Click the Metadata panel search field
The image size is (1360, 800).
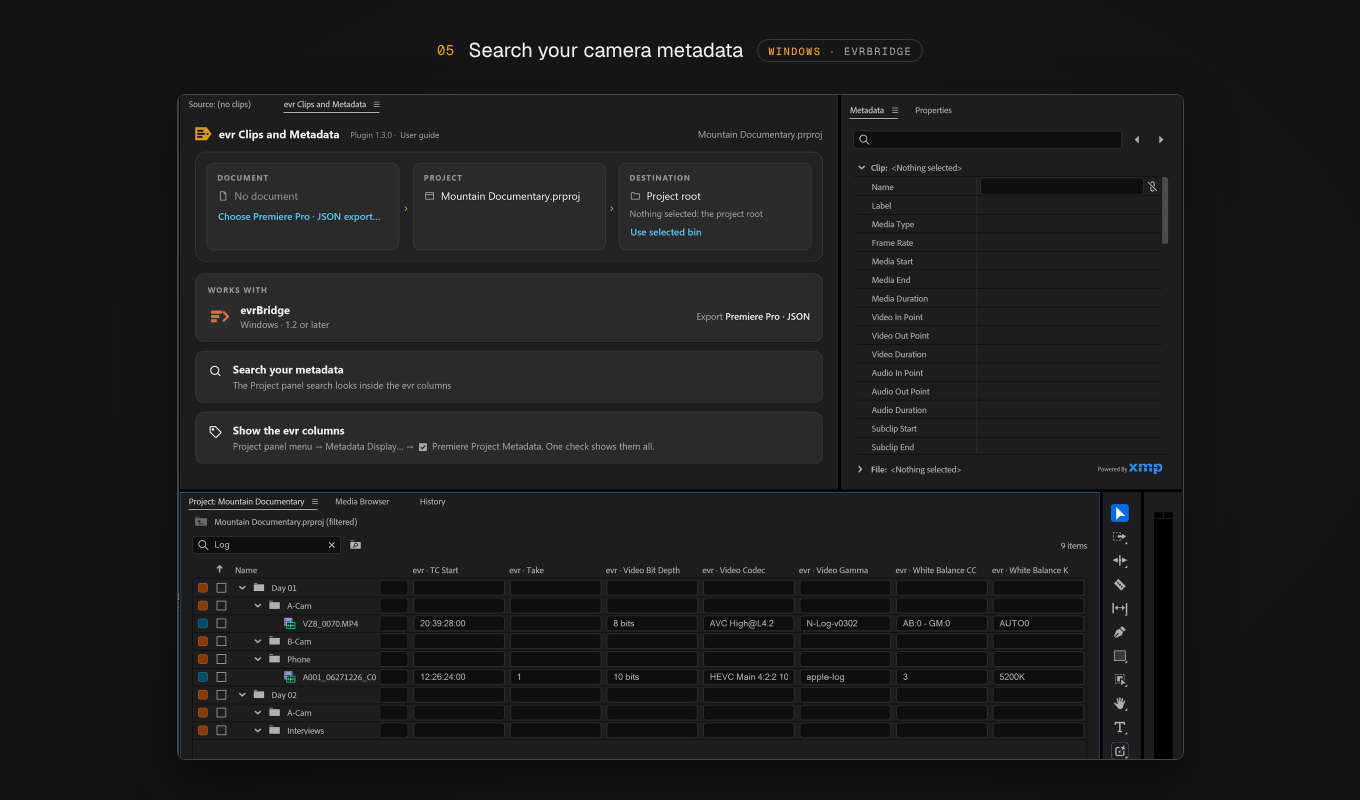[988, 140]
